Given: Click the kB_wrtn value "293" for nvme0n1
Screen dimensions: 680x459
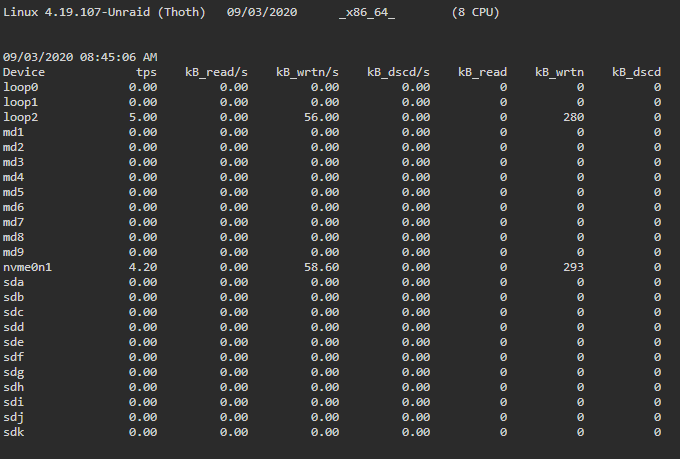Looking at the screenshot, I should point(574,267).
